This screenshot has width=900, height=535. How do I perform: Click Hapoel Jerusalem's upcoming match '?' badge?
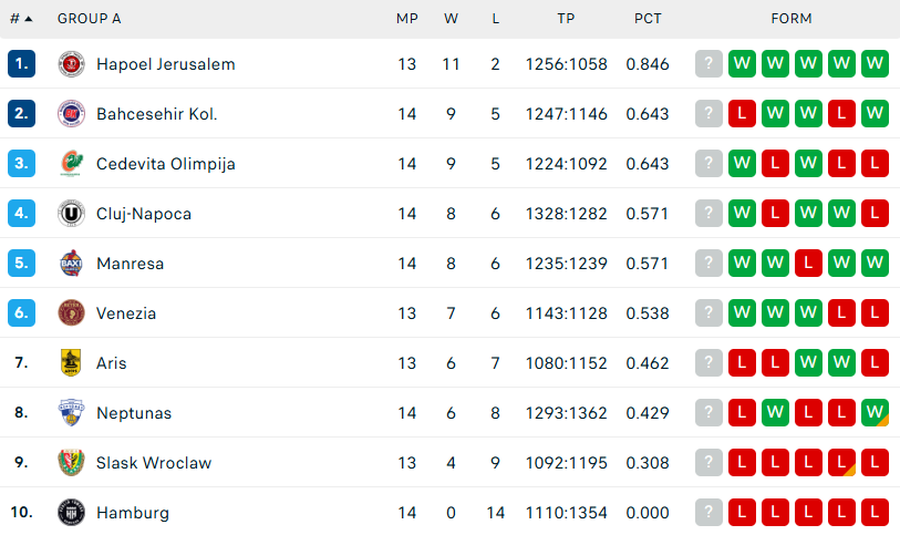click(x=708, y=64)
